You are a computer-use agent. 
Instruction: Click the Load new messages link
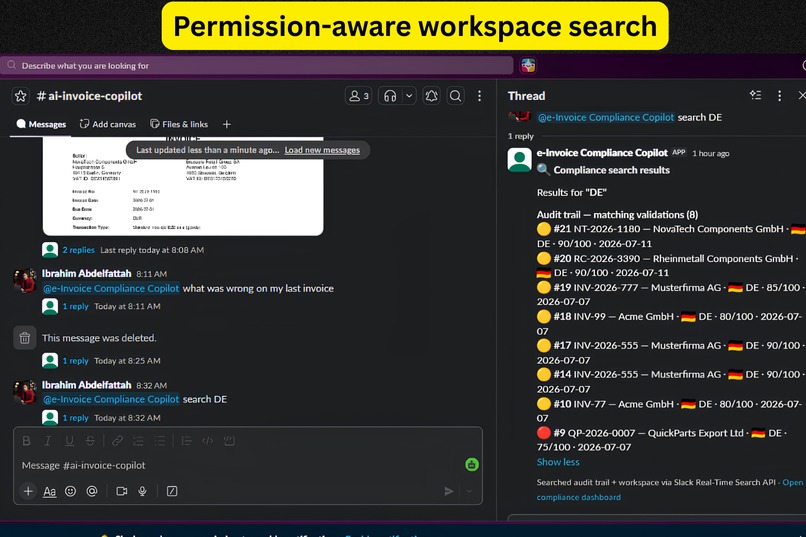point(322,150)
